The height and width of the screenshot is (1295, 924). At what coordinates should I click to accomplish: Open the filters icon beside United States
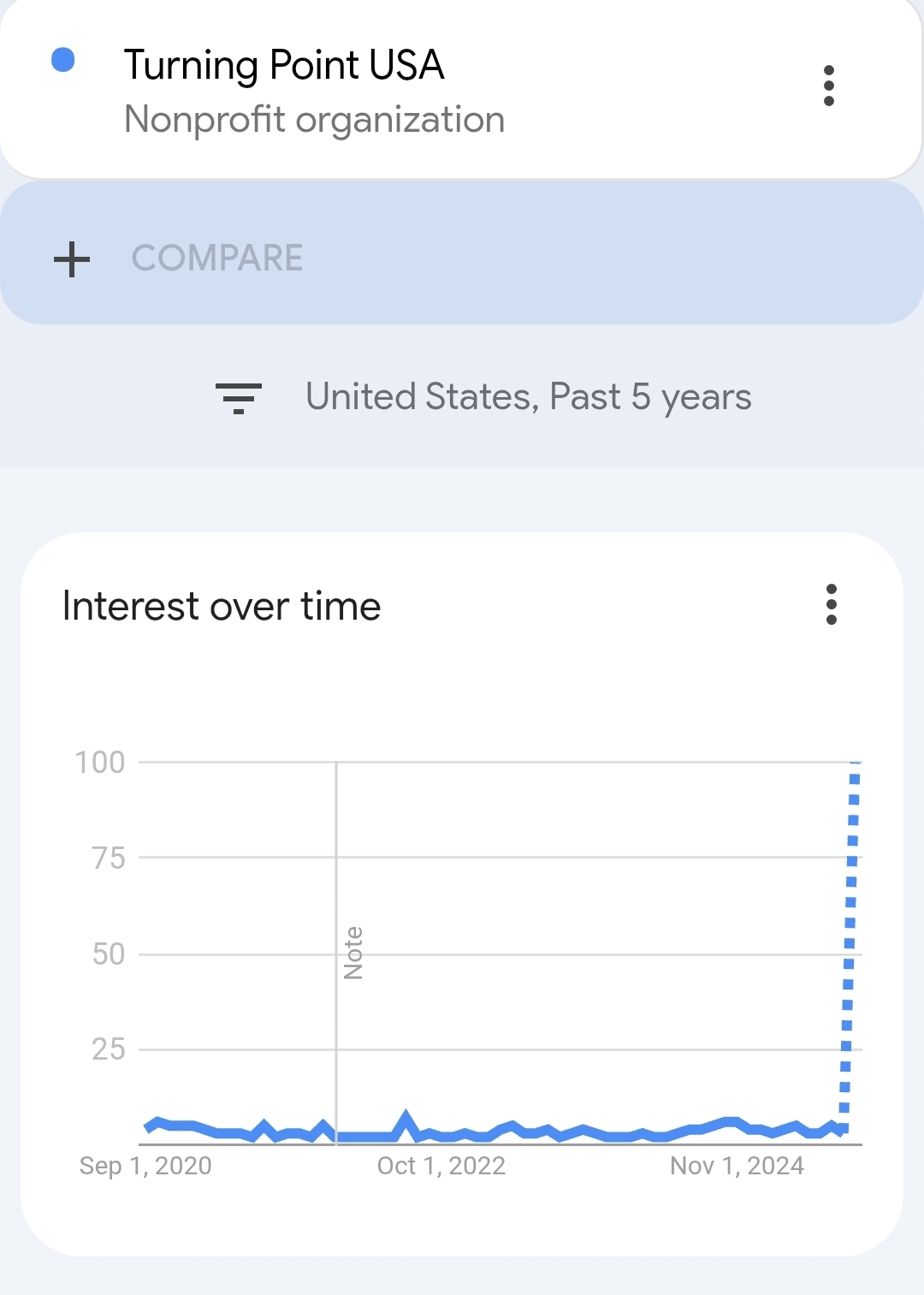click(x=239, y=398)
